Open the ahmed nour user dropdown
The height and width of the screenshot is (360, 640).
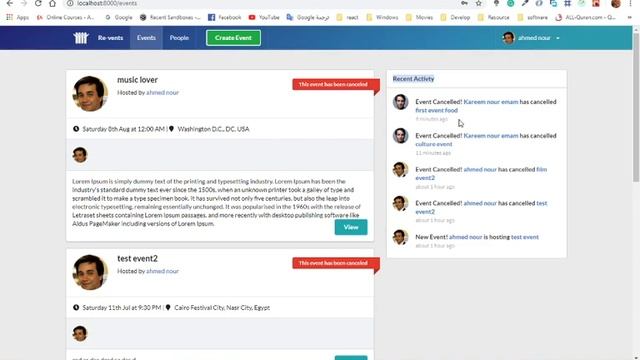(531, 38)
